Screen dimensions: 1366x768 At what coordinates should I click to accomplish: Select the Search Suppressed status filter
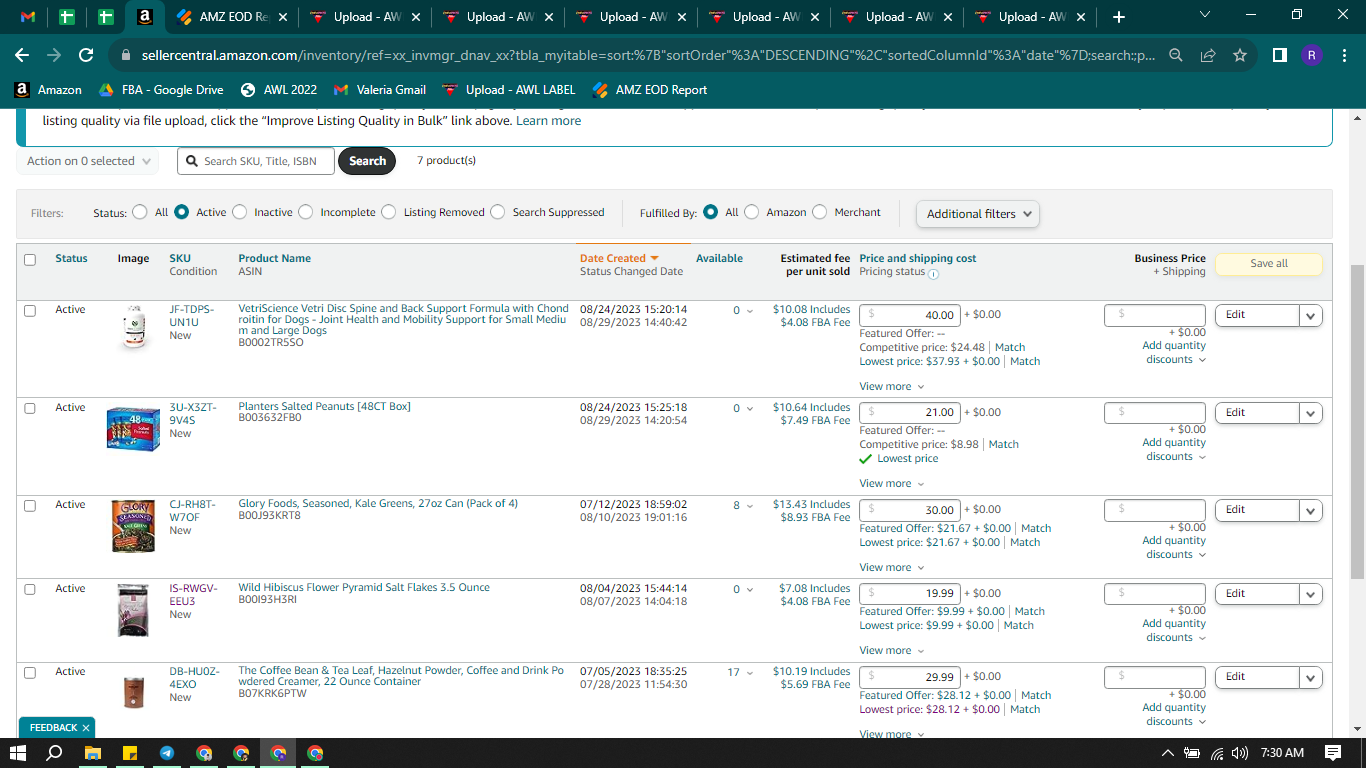coord(498,212)
